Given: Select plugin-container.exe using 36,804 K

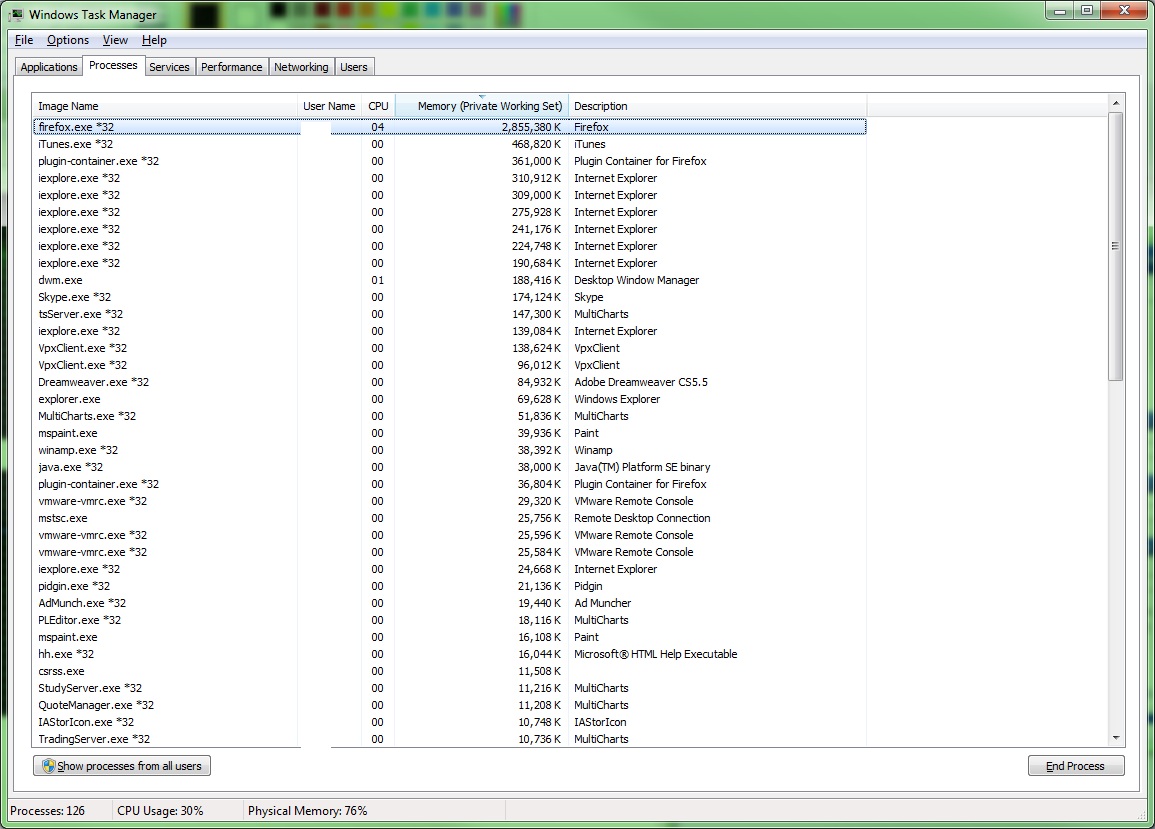Looking at the screenshot, I should coord(449,483).
